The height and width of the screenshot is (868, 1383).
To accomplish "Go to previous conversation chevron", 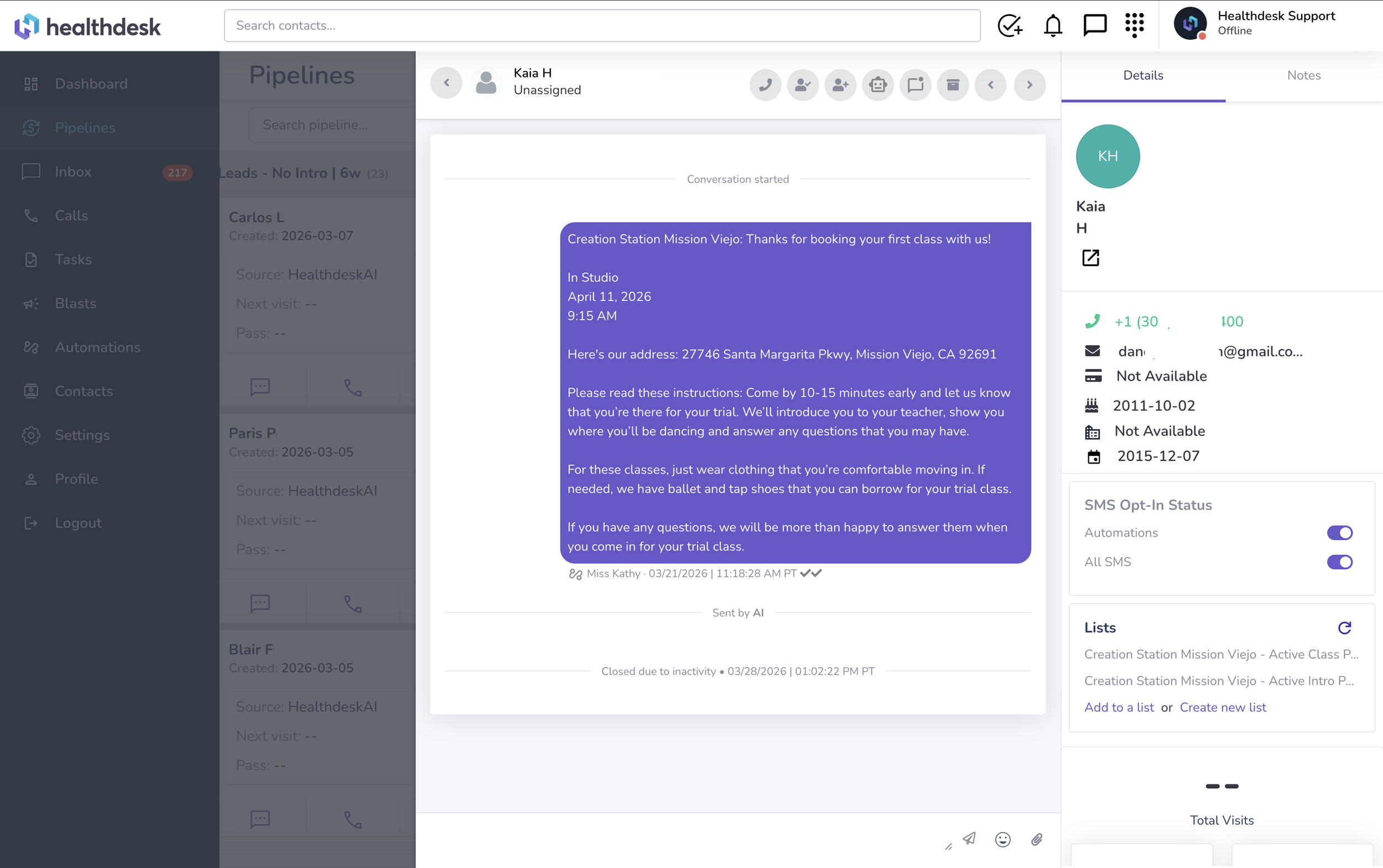I will (990, 85).
